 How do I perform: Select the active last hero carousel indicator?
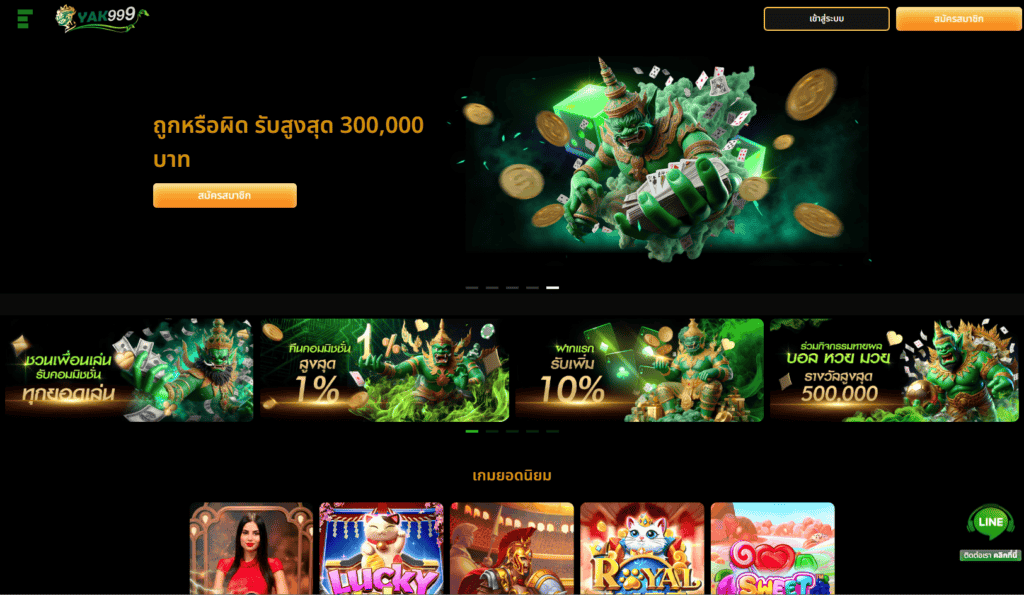pos(552,287)
